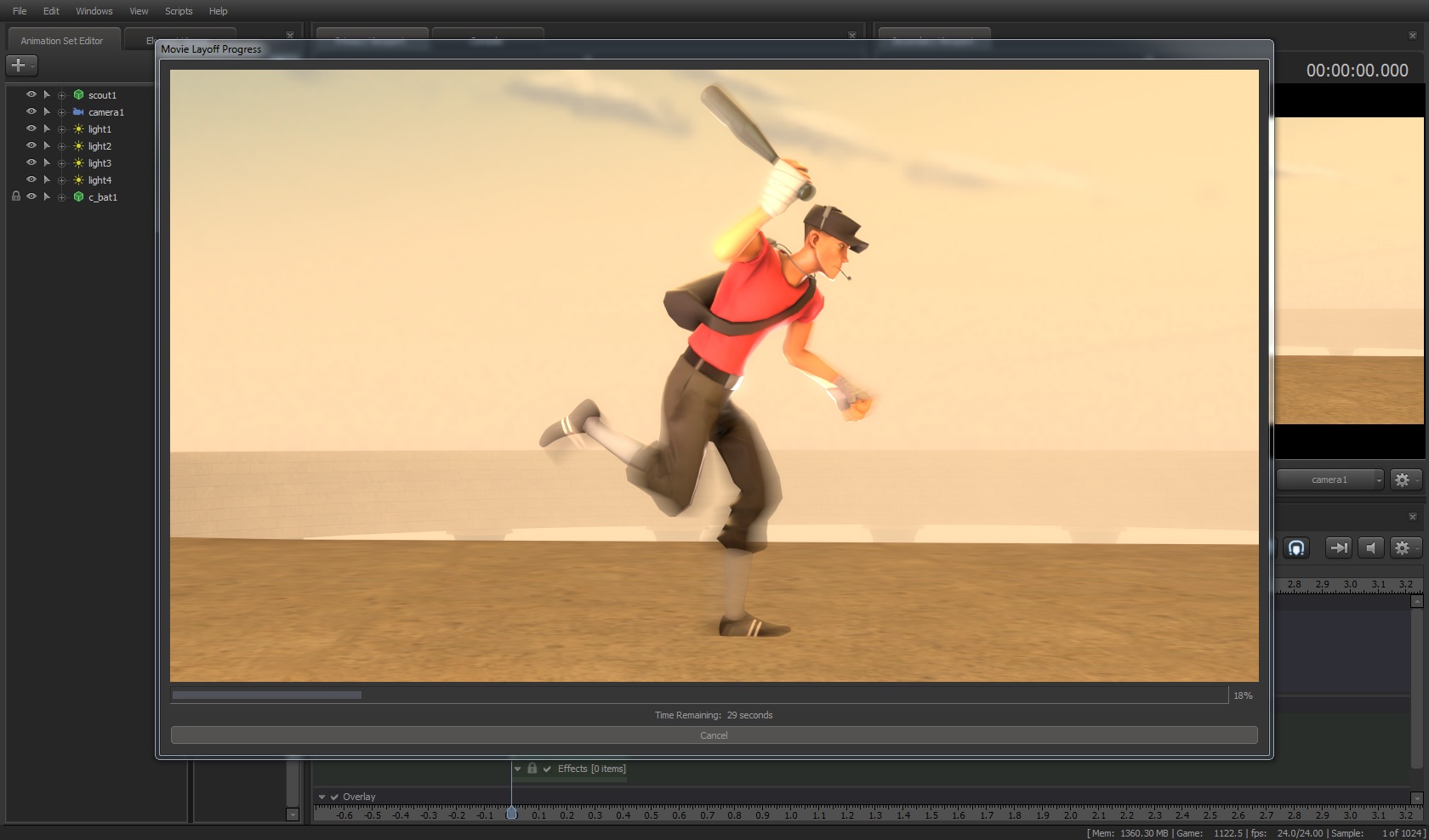Toggle visibility eye for light3
This screenshot has width=1429, height=840.
click(x=31, y=162)
